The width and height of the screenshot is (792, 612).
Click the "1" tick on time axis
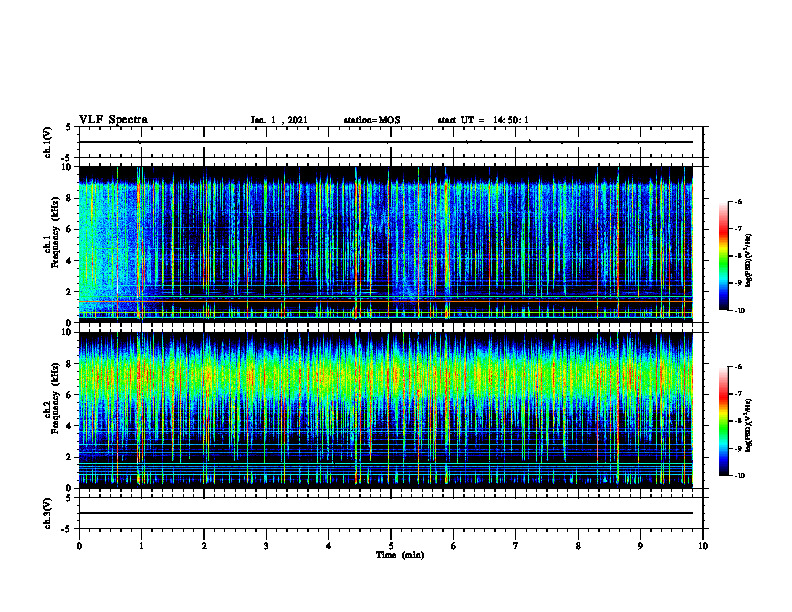click(x=141, y=546)
